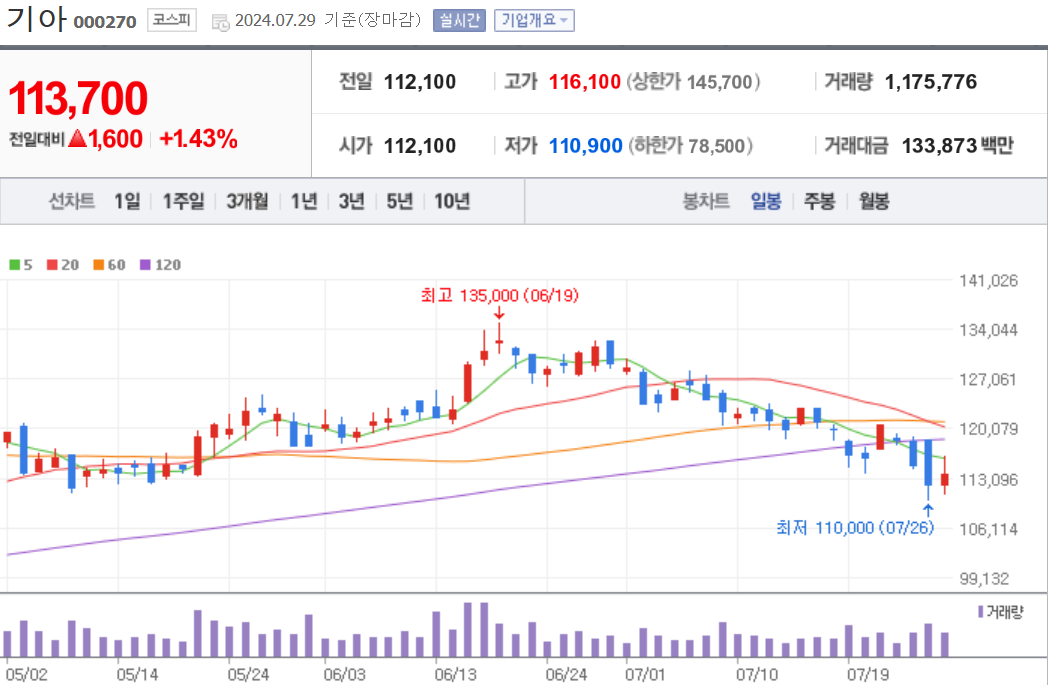
Task: Select the 1주일 line chart period
Action: coord(183,200)
